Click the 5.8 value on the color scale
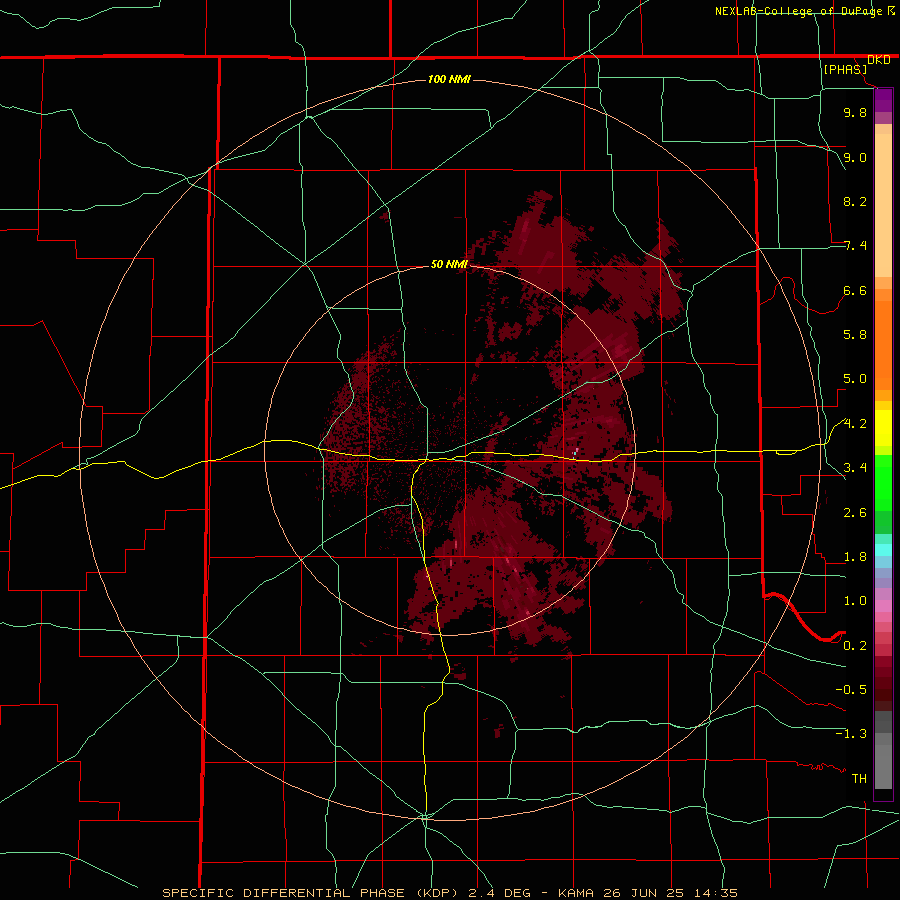The image size is (900, 900). point(855,335)
